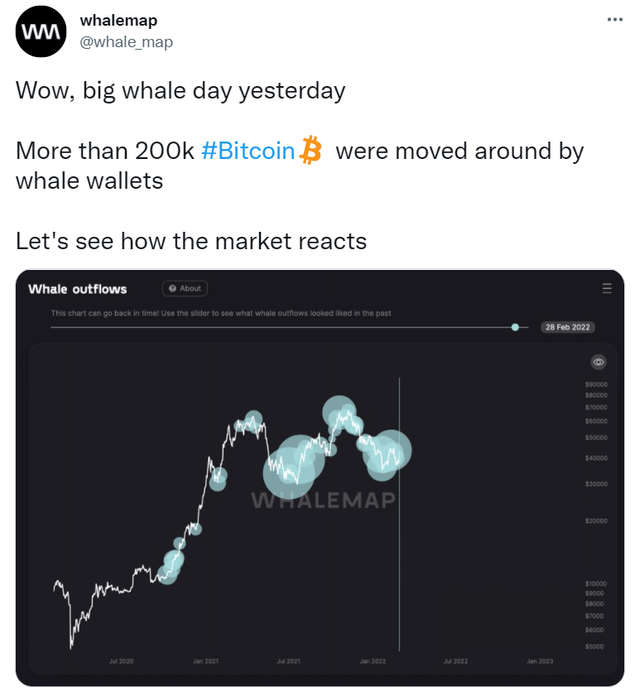Screen dimensions: 640x688
Task: Click the About button in chart header
Action: tap(185, 289)
